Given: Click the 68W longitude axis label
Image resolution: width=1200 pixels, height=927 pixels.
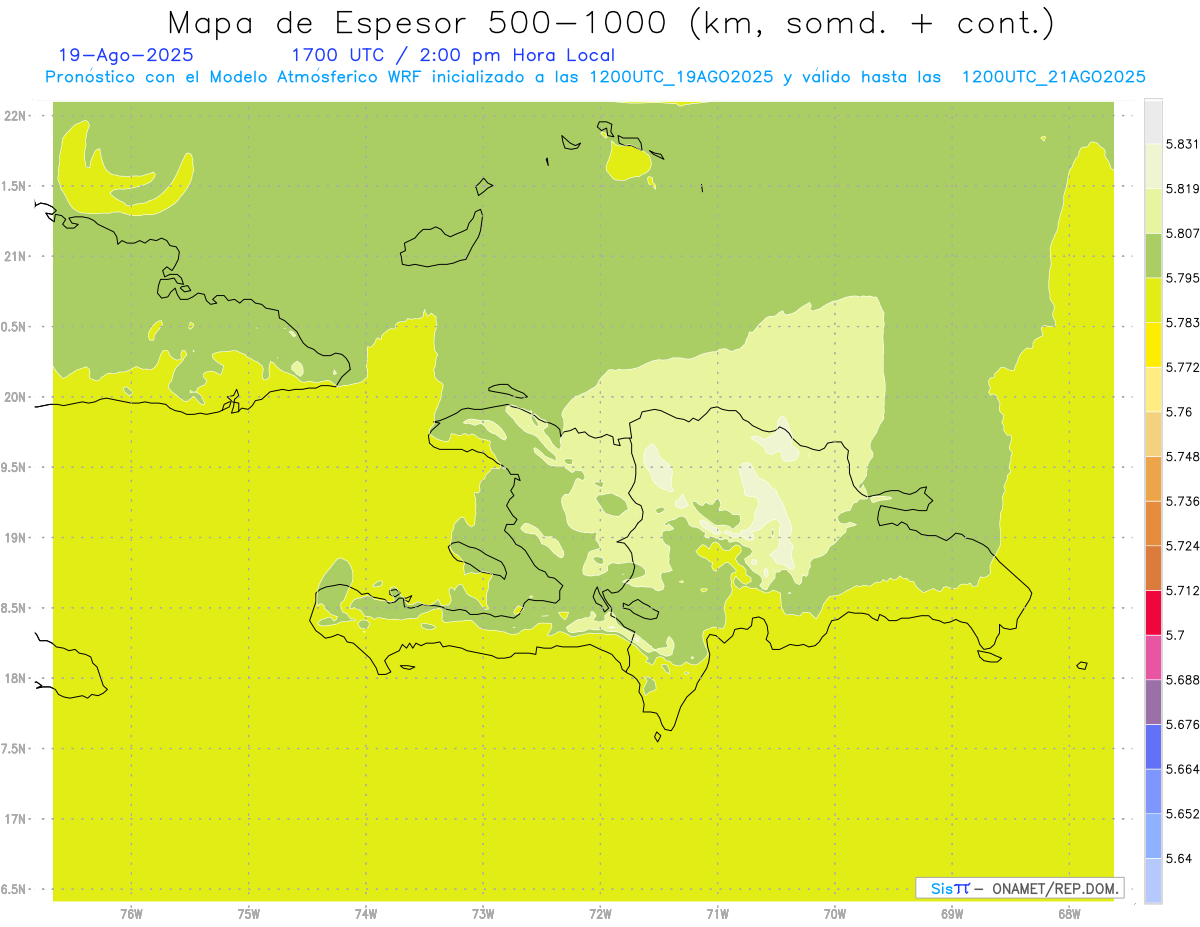Looking at the screenshot, I should click(1069, 914).
